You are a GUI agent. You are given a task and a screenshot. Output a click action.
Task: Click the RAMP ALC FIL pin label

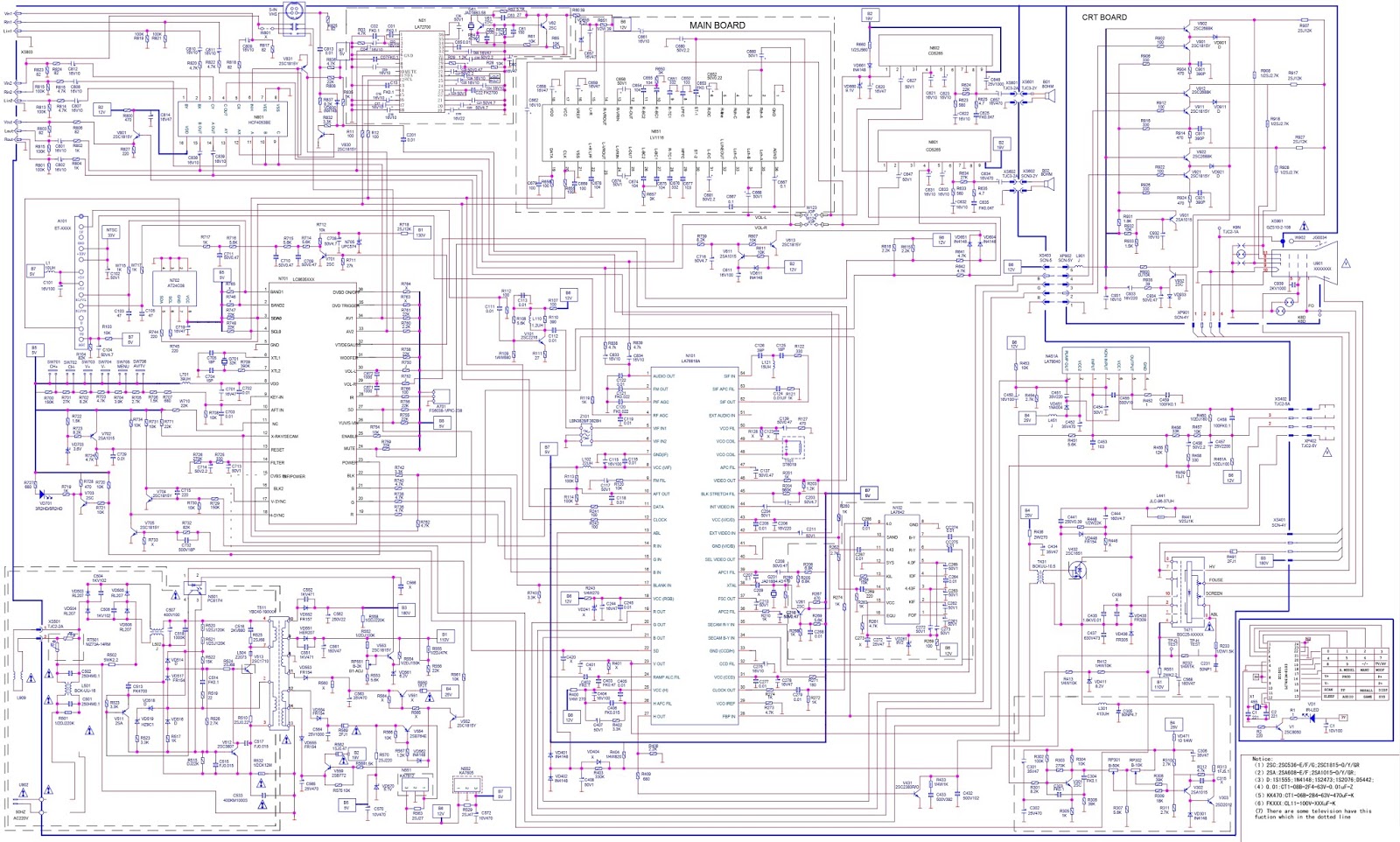tap(666, 677)
